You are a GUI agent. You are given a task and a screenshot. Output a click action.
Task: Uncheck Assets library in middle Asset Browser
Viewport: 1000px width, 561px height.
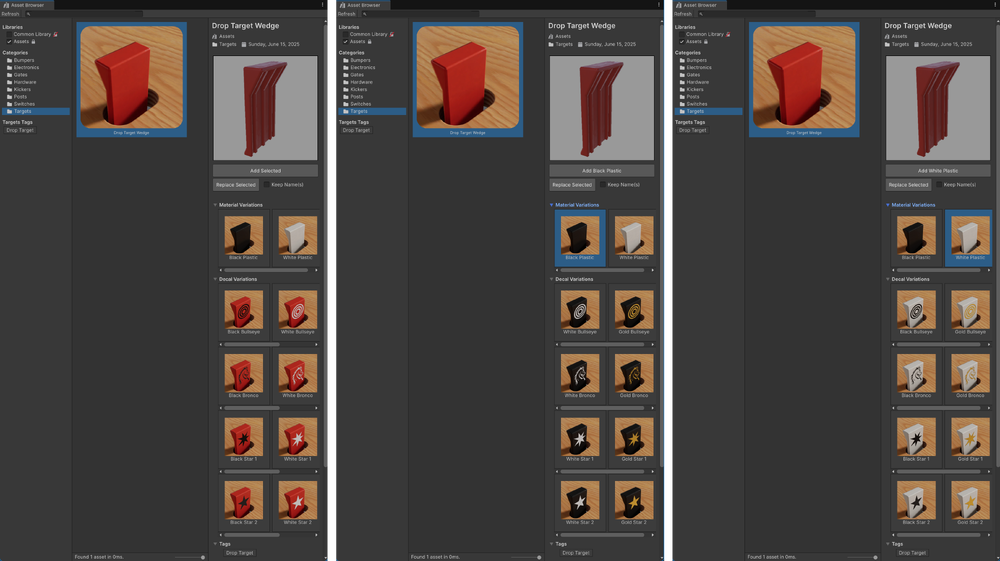(346, 41)
